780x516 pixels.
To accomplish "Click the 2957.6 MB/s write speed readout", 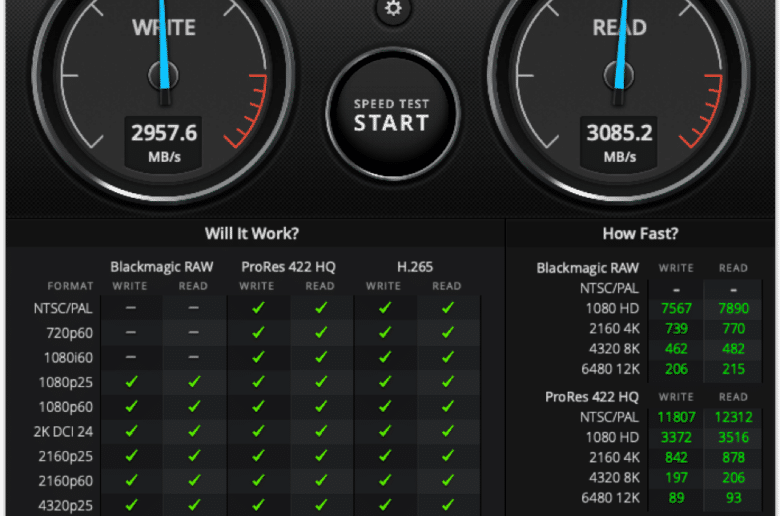I will coord(164,143).
